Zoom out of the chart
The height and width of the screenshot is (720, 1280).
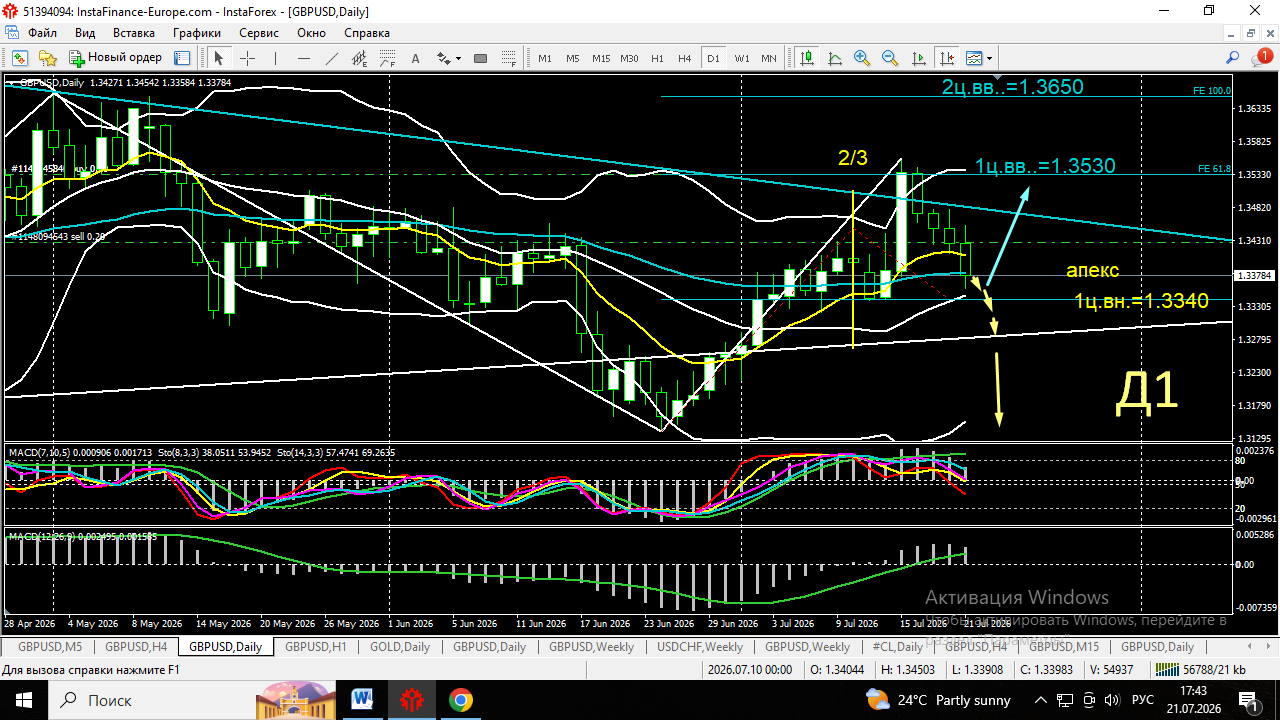pyautogui.click(x=890, y=58)
